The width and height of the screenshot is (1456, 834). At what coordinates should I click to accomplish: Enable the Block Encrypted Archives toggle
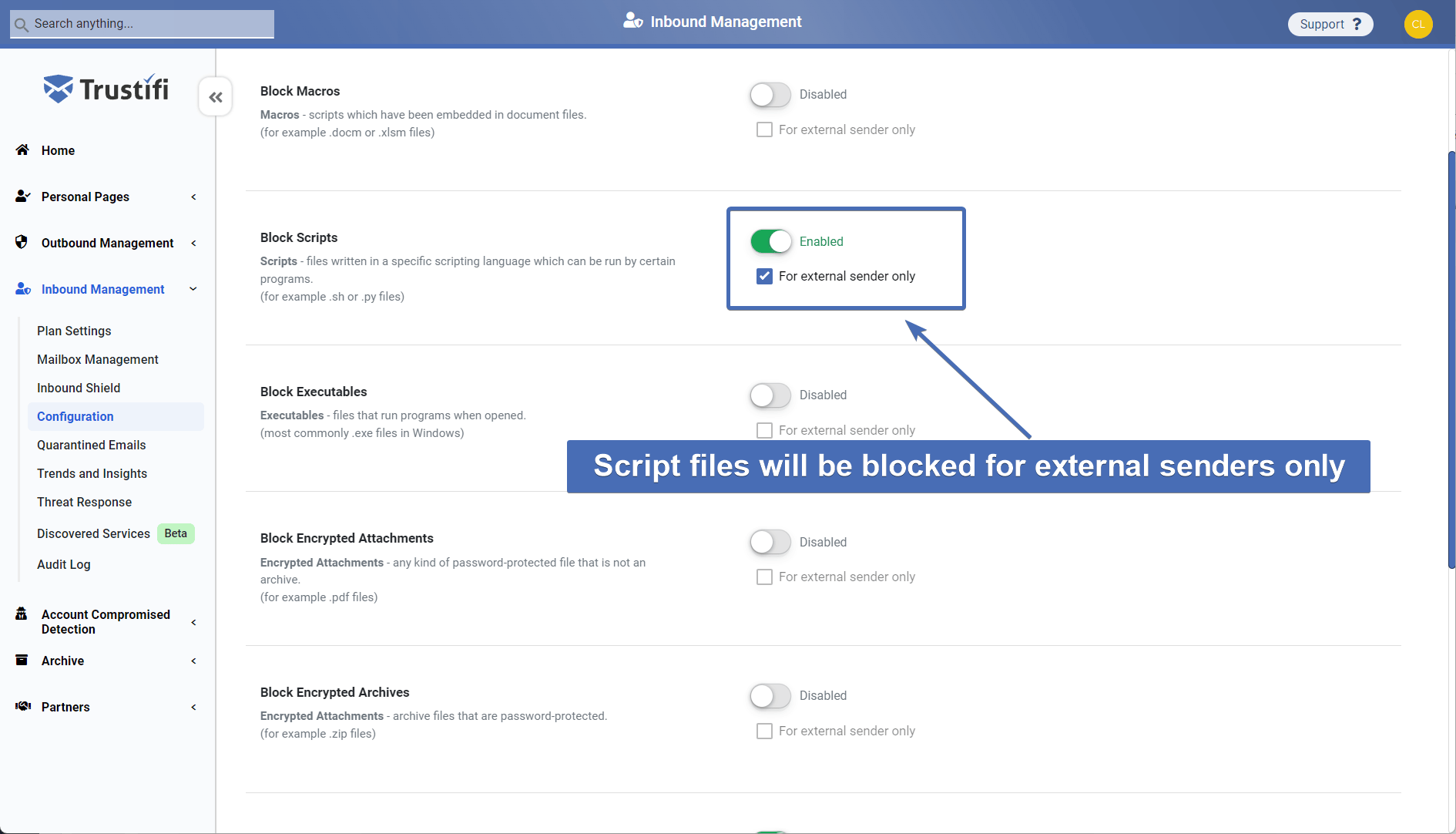click(x=770, y=696)
